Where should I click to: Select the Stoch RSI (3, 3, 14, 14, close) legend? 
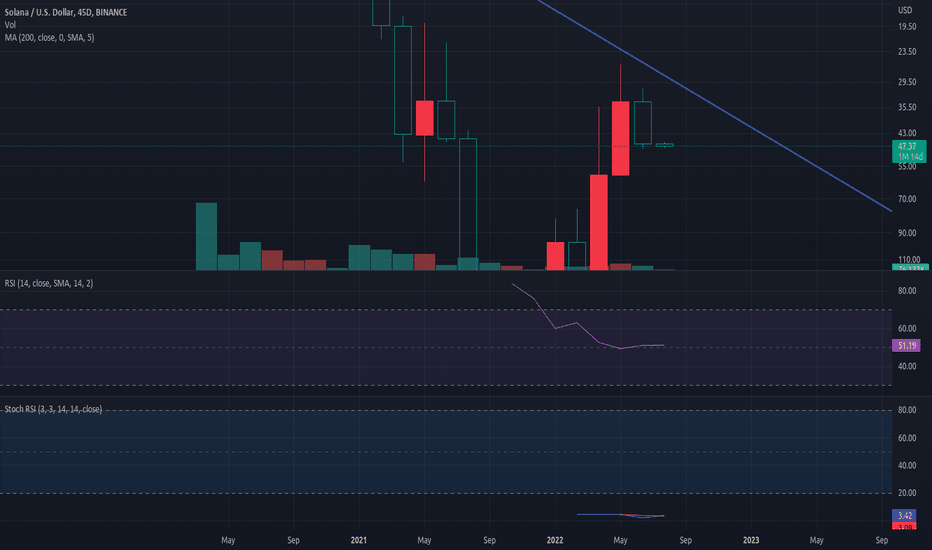point(53,409)
